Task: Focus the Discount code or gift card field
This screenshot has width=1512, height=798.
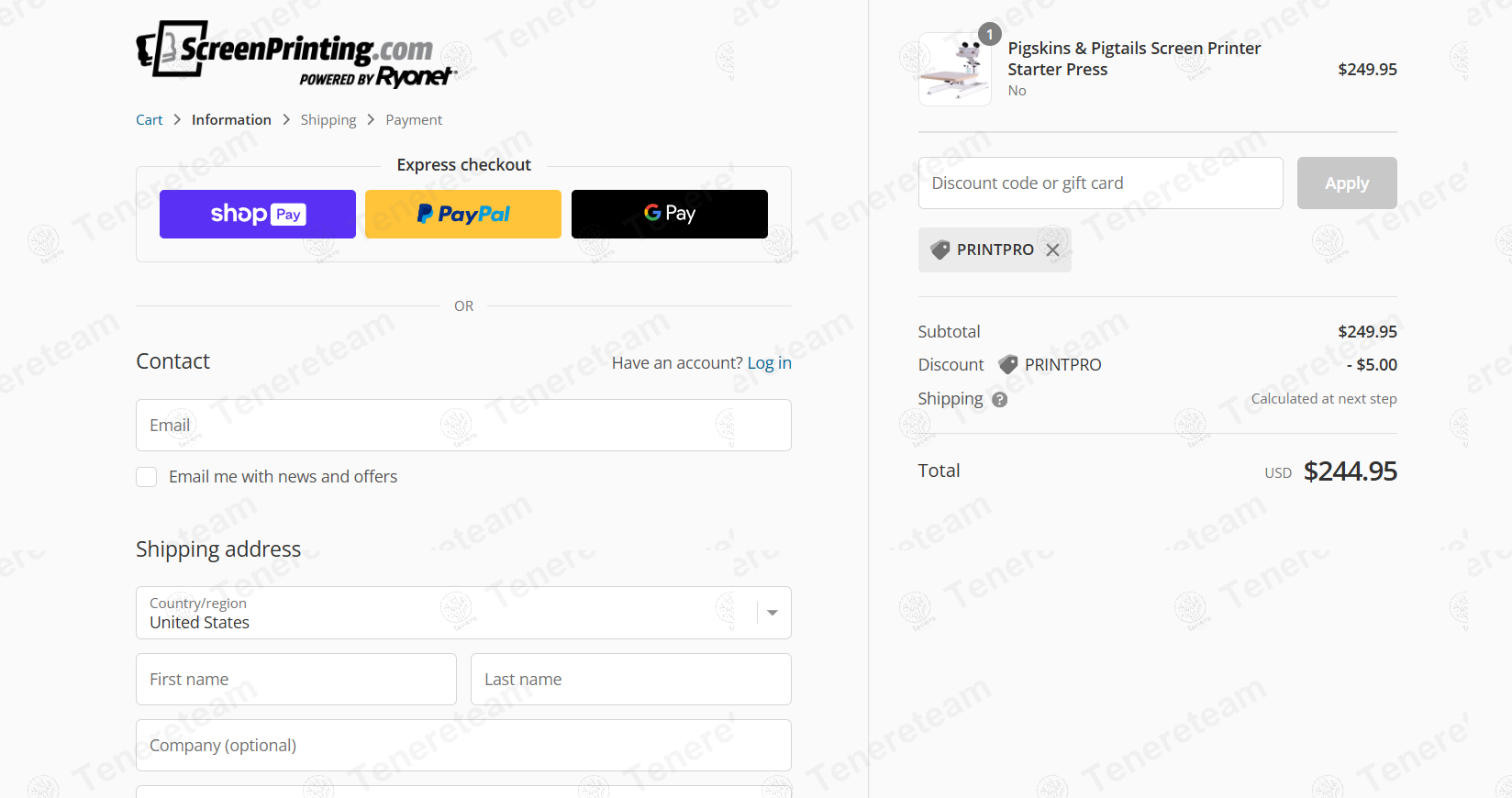Action: (1101, 183)
